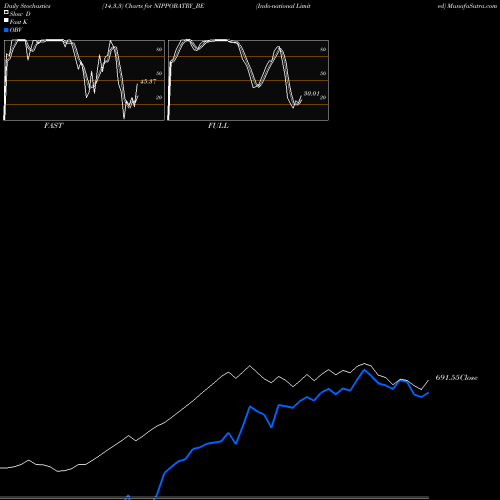Click the 50 axis label in the FAST chart

[159, 73]
